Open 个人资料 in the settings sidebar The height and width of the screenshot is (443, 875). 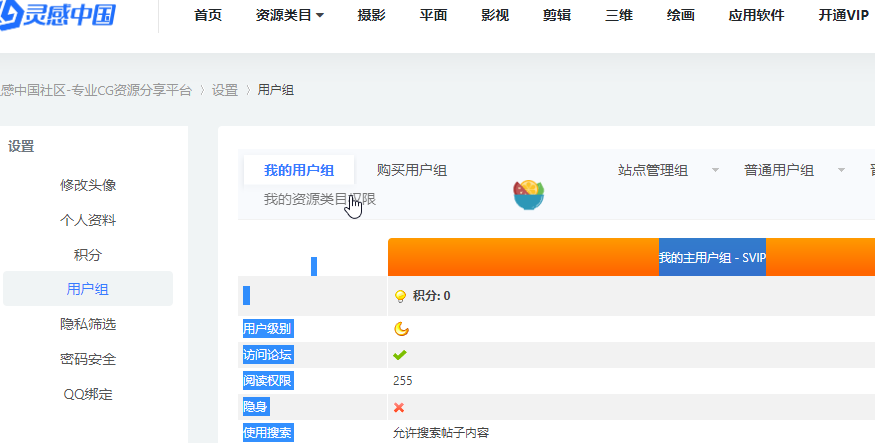pyautogui.click(x=88, y=220)
